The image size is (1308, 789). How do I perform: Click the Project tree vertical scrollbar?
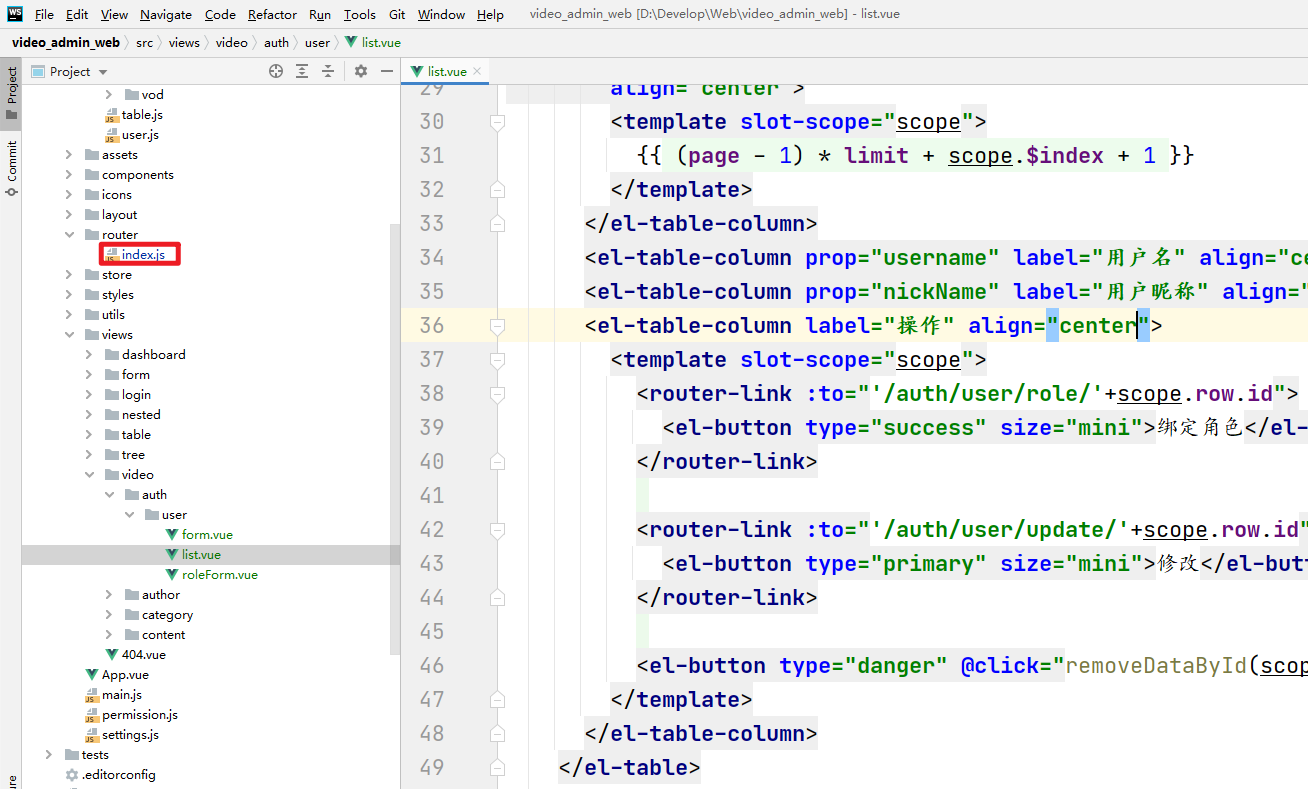click(x=395, y=439)
